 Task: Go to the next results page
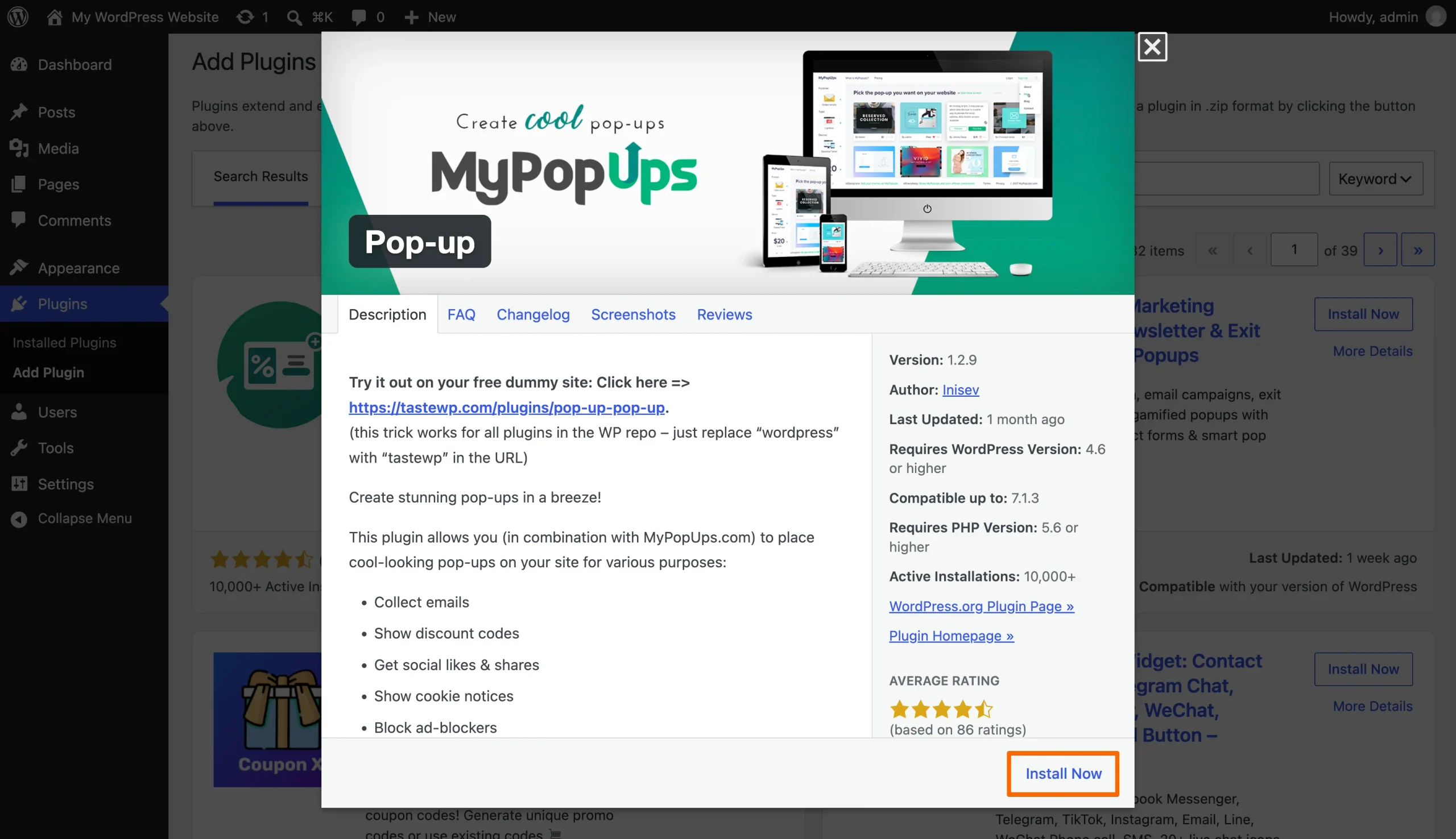1380,250
